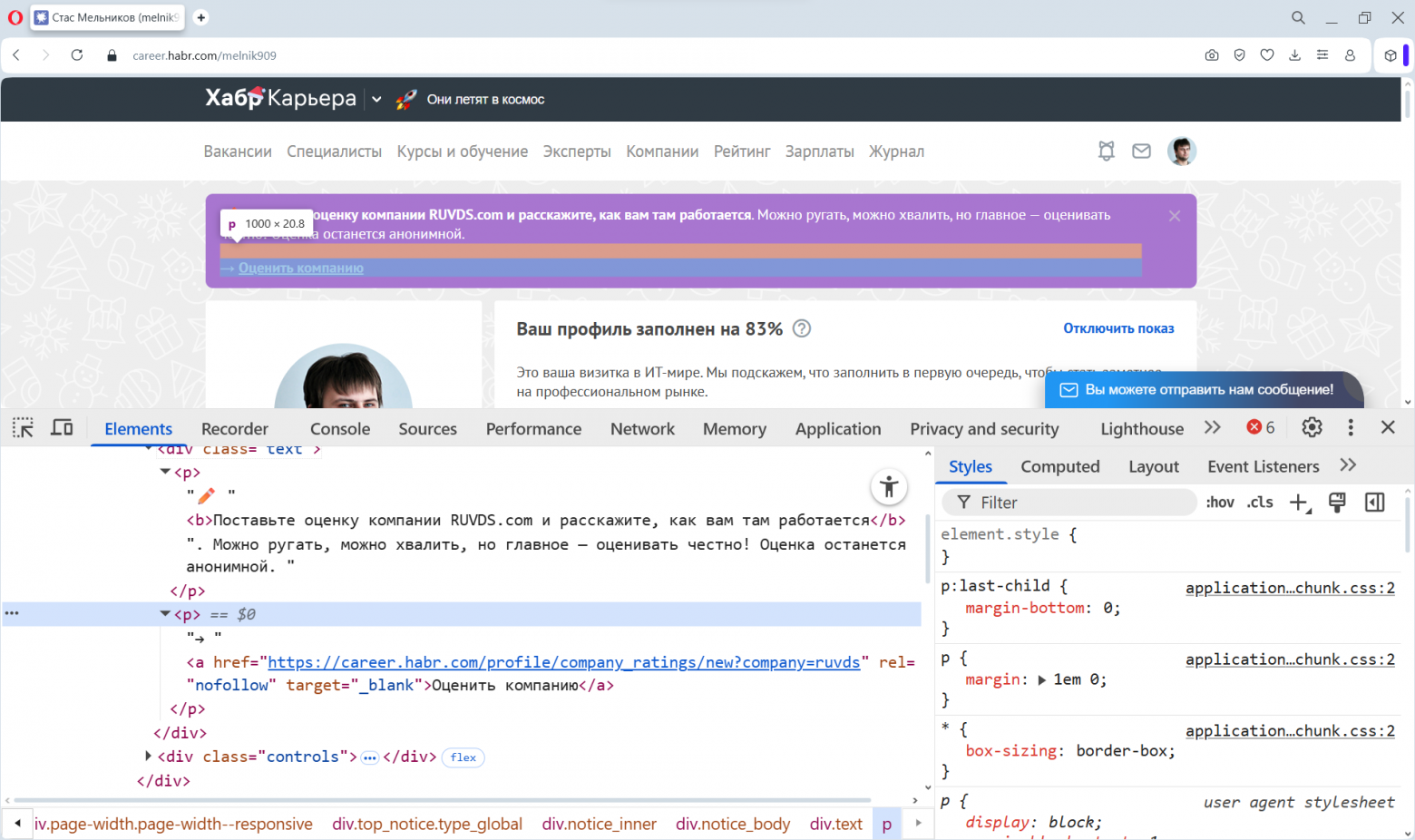Open the 6 errors indicator
This screenshot has width=1415, height=840.
pos(1261,427)
